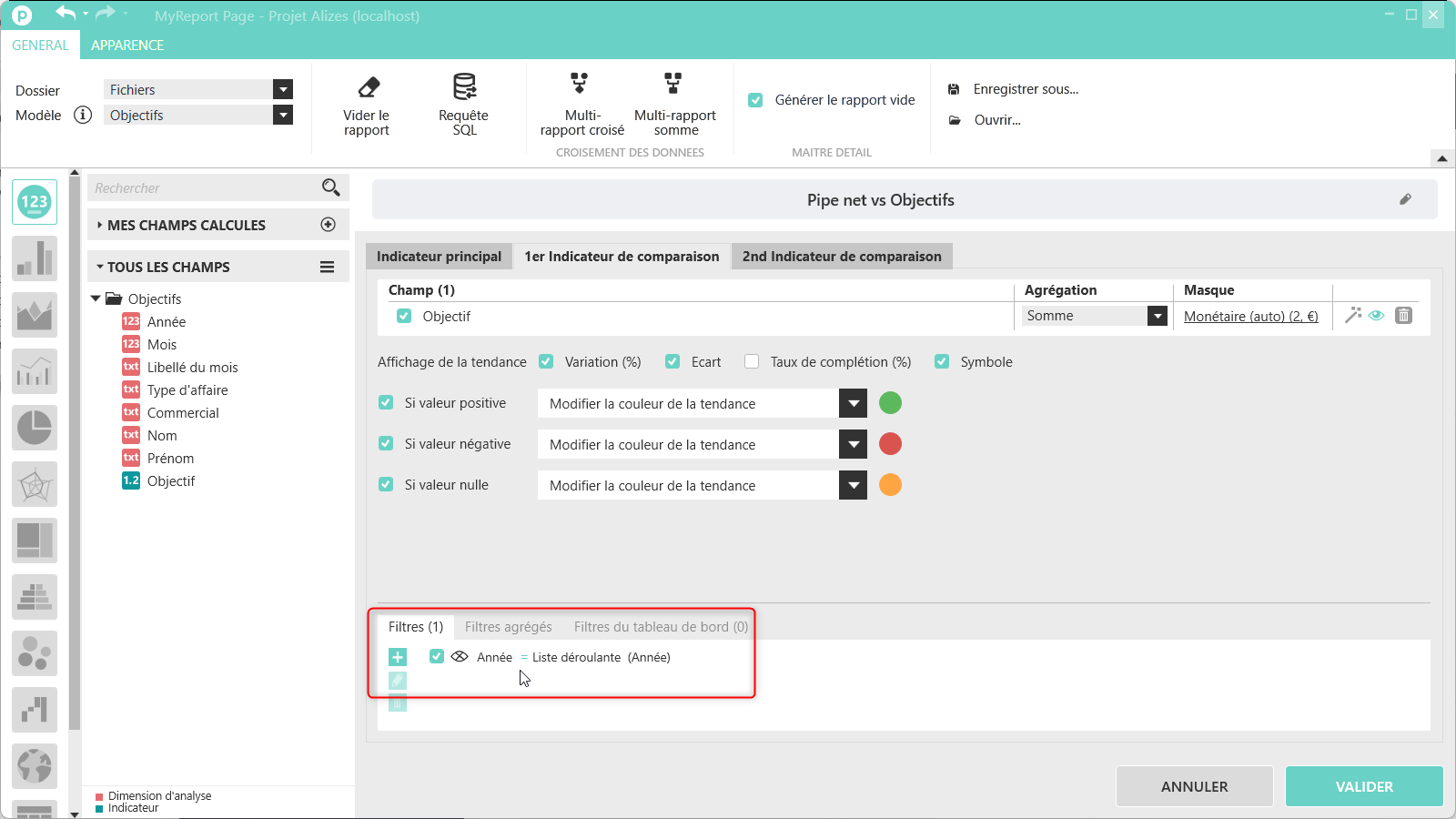The height and width of the screenshot is (819, 1456).
Task: Toggle the Si valeur négative checkbox
Action: (x=386, y=443)
